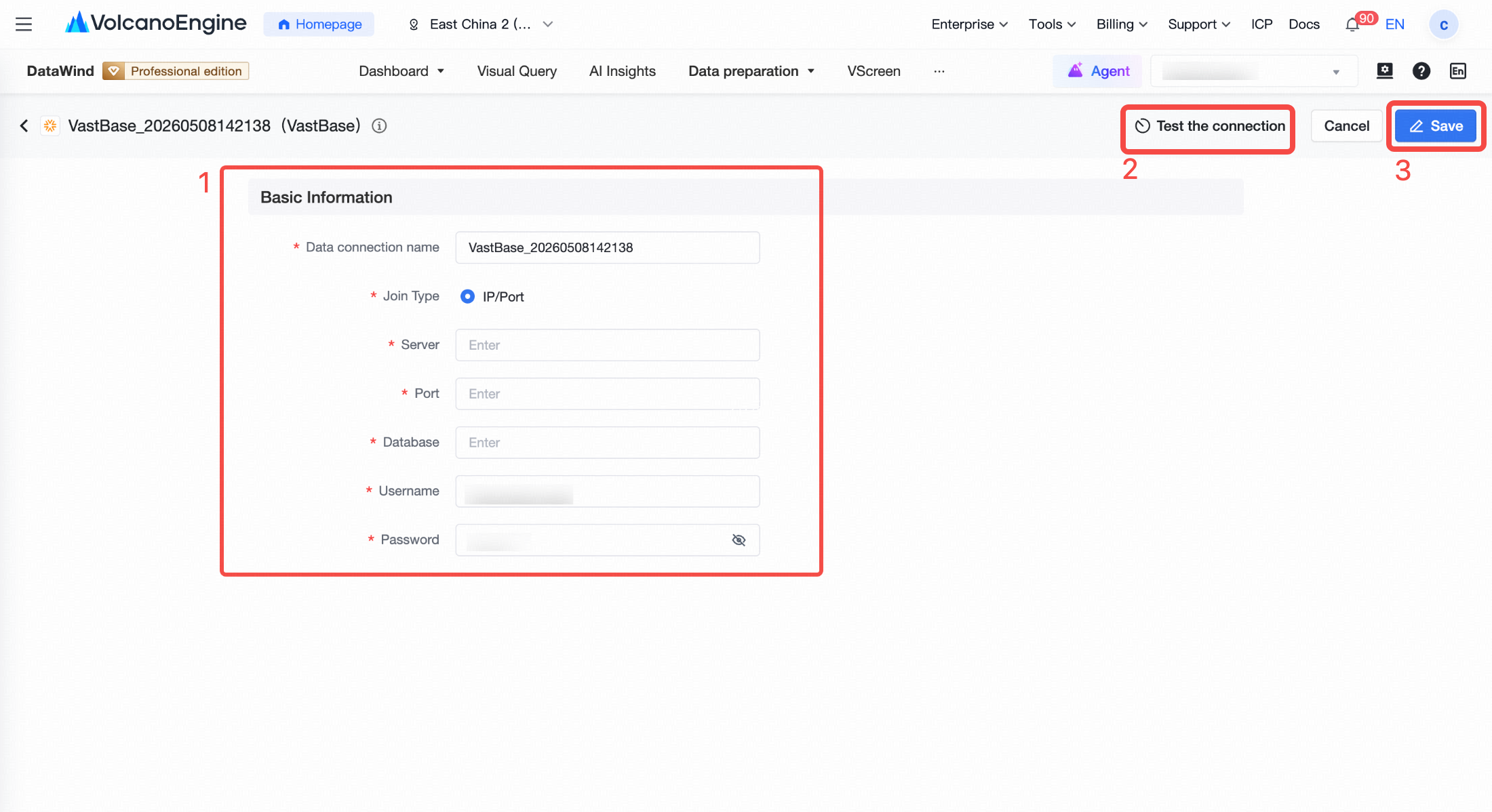The height and width of the screenshot is (812, 1492).
Task: Open the AI Insights tab
Action: click(x=623, y=71)
